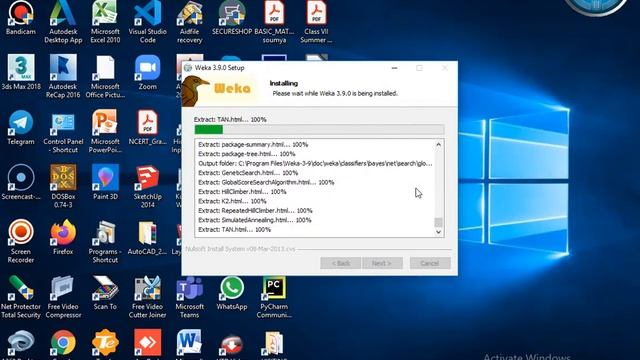Open the Aidfile recovery icon
Image resolution: width=640 pixels, height=360 pixels.
tap(189, 21)
